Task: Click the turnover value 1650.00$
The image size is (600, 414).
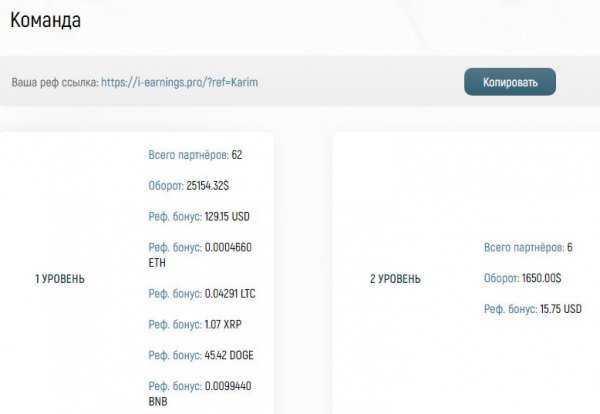Action: tap(541, 278)
